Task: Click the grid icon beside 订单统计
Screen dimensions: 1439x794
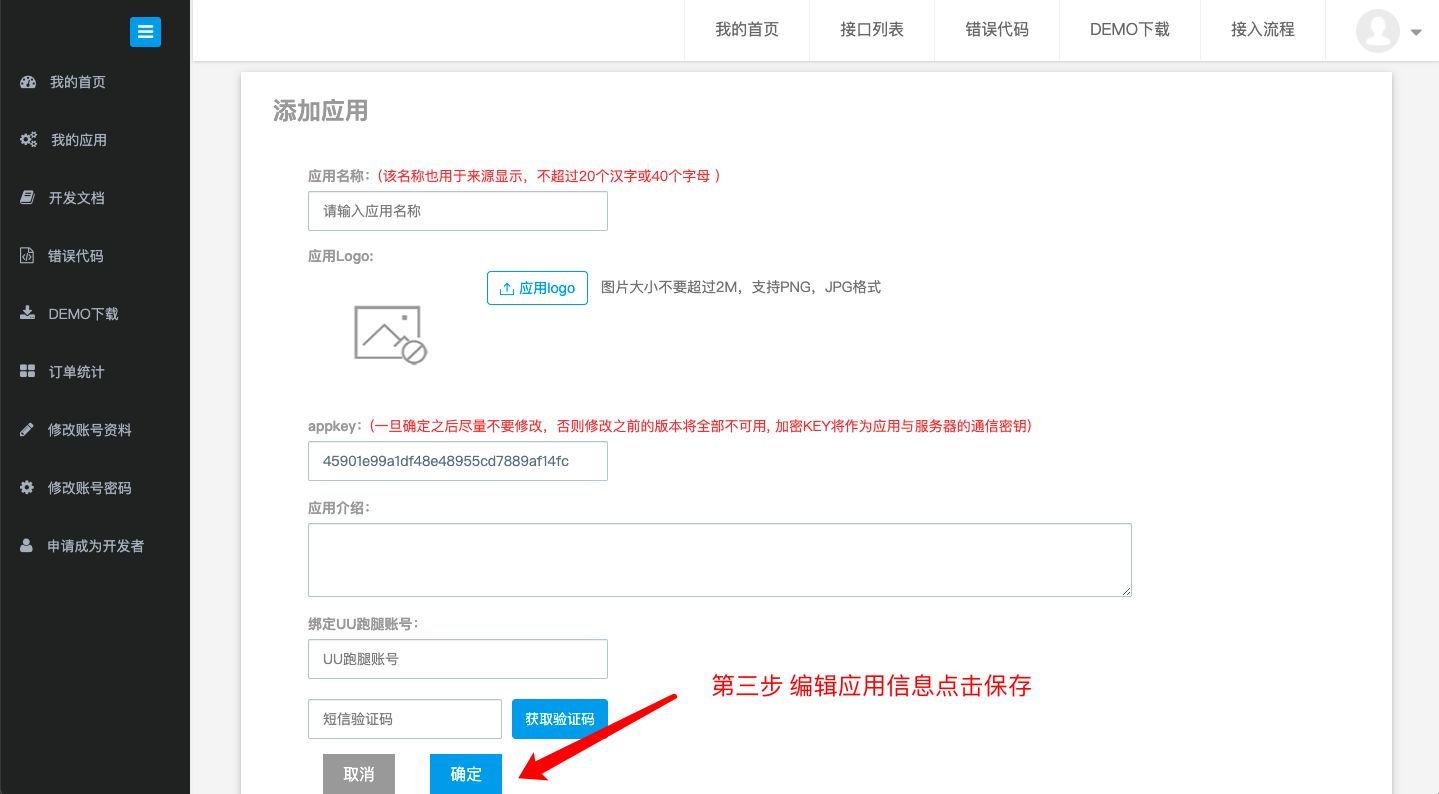Action: 28,372
